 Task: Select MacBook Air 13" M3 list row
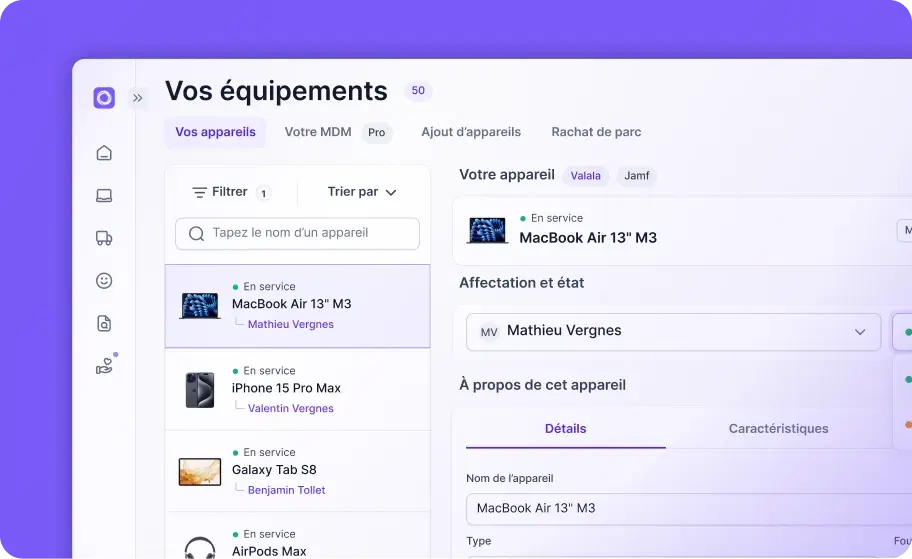click(x=297, y=306)
